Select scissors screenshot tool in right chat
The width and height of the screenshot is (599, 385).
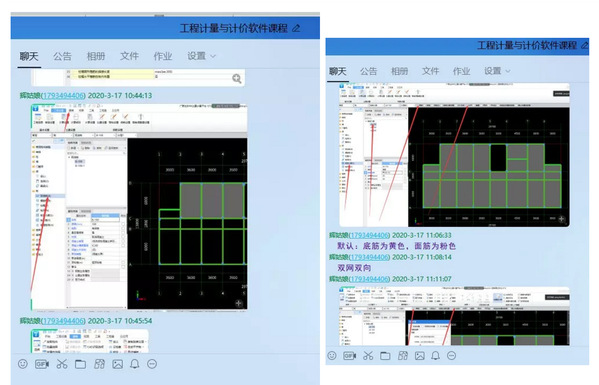point(368,356)
